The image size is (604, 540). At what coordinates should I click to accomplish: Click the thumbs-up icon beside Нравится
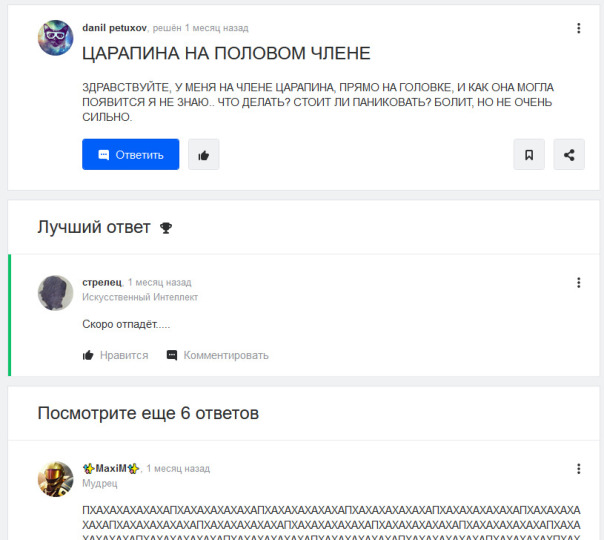88,355
